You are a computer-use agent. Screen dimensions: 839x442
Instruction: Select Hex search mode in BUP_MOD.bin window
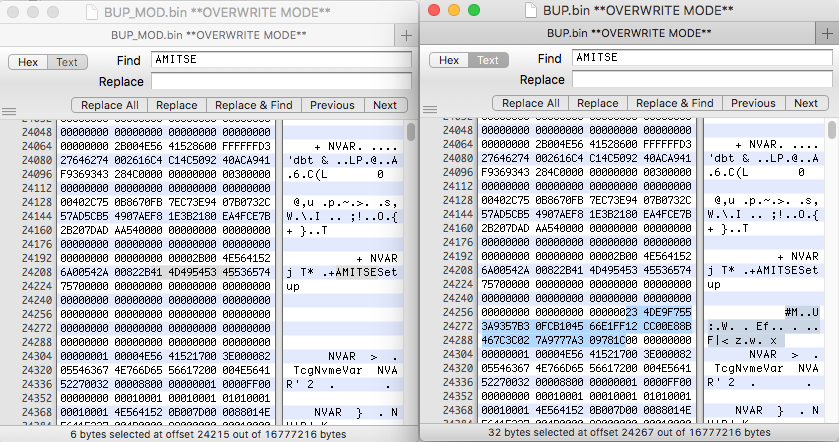[x=28, y=62]
